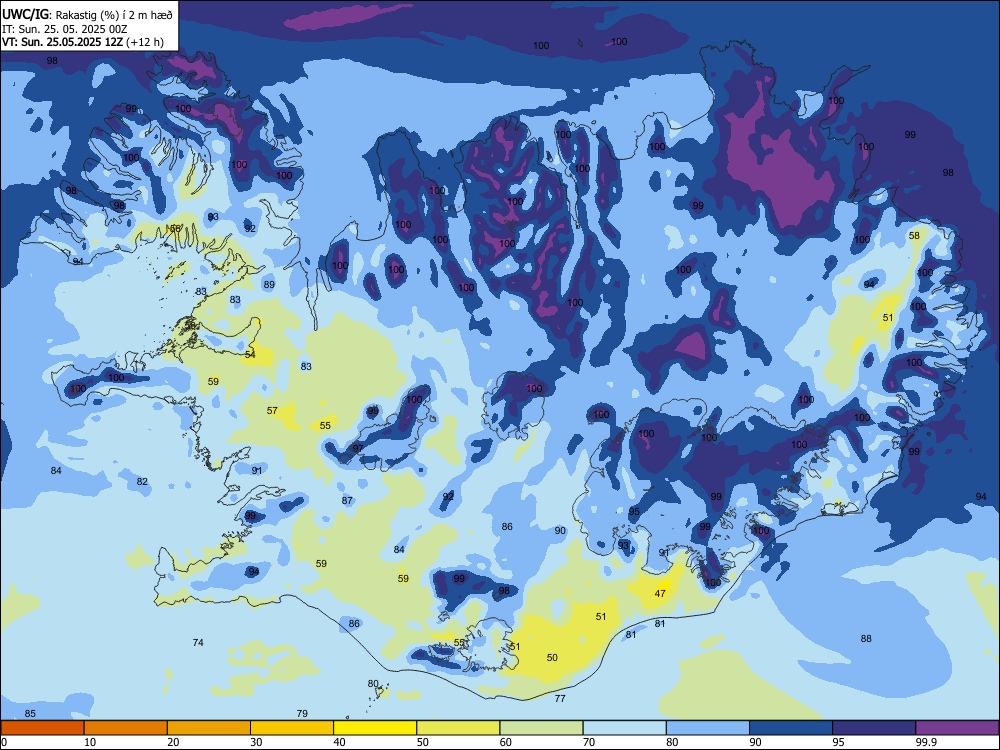This screenshot has height=750, width=1000.
Task: Click the humidity value 82 on the map
Action: pos(142,482)
